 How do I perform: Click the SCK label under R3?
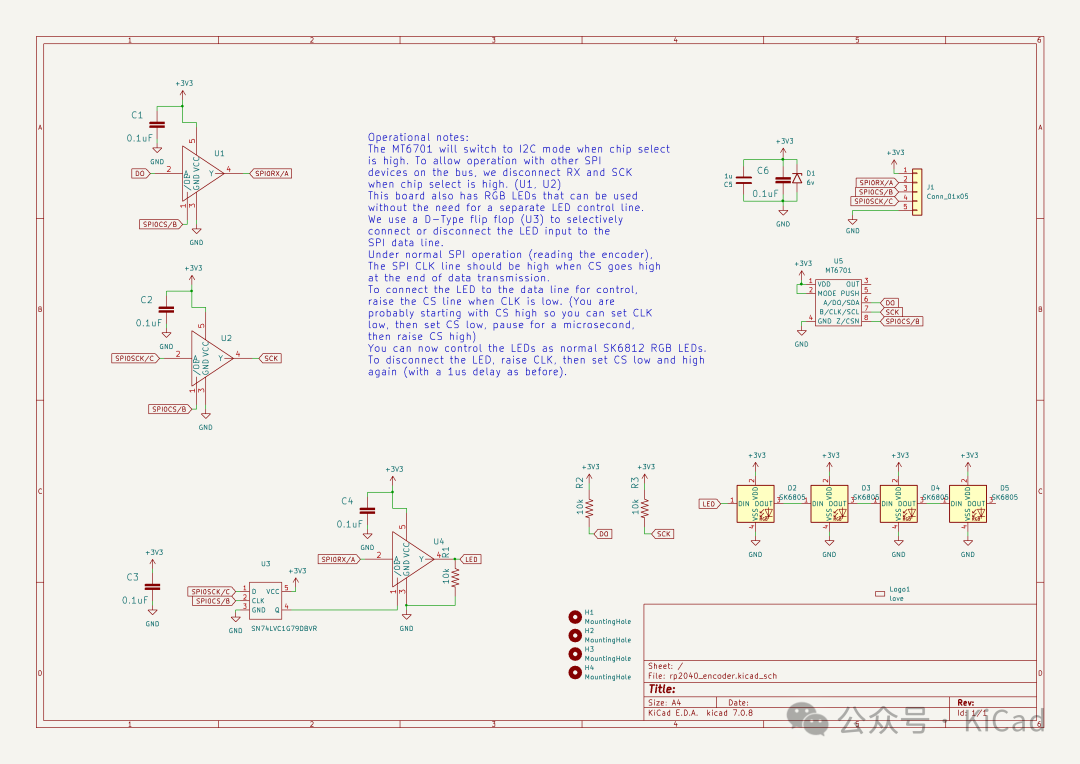[x=663, y=534]
